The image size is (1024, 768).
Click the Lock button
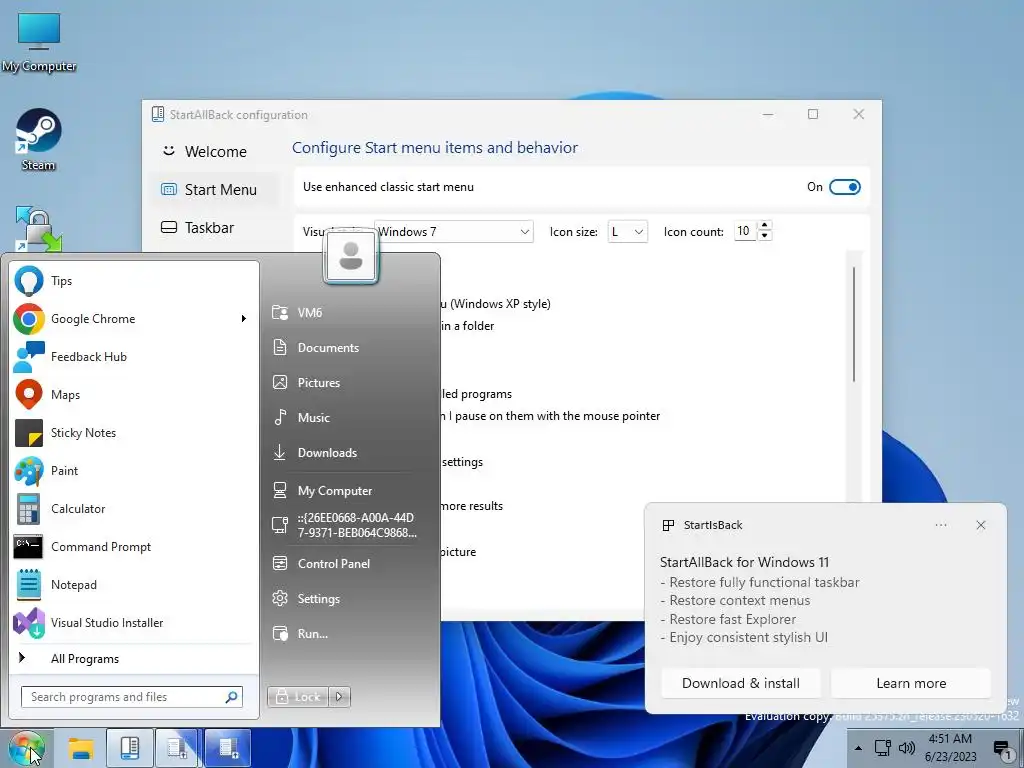298,697
